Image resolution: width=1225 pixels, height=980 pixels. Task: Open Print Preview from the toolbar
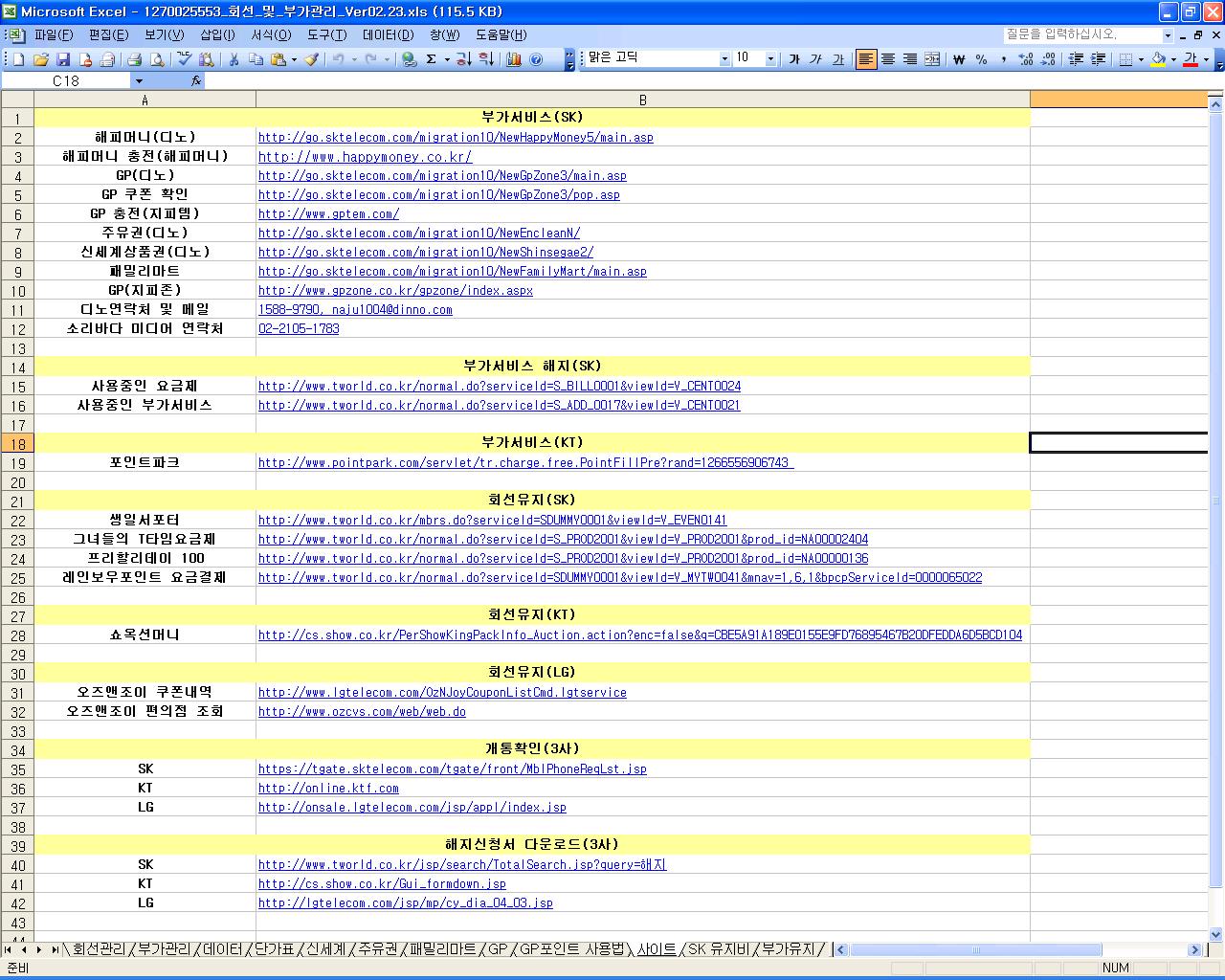[158, 59]
